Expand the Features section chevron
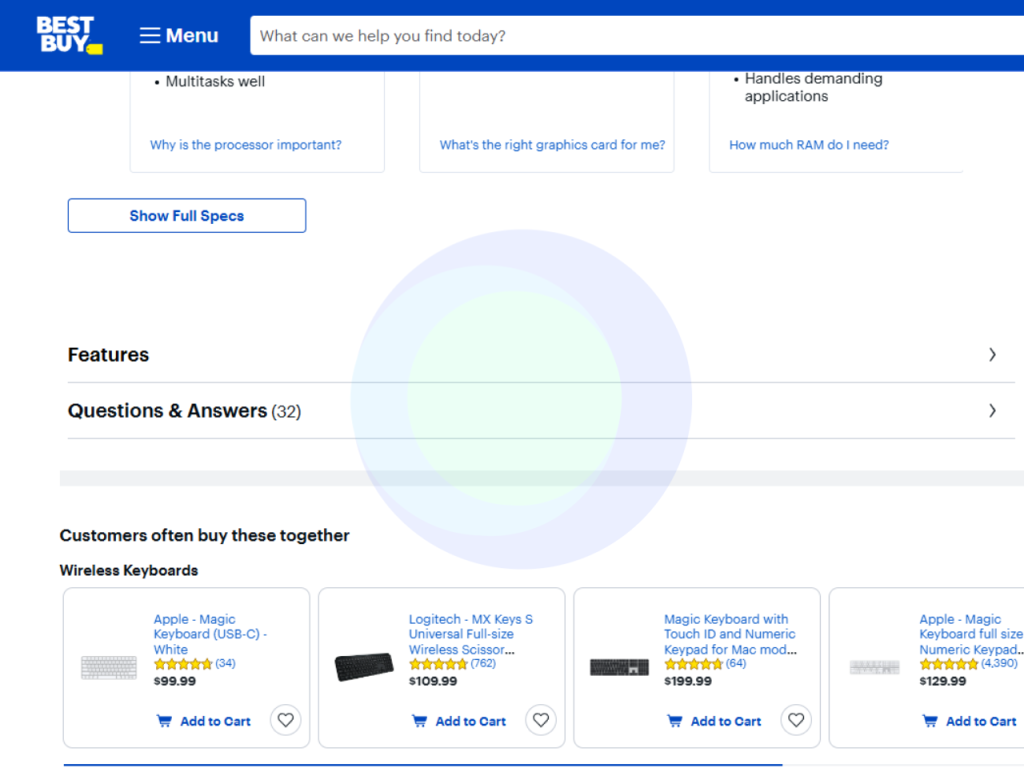Screen dimensions: 1024x768 pyautogui.click(x=992, y=355)
